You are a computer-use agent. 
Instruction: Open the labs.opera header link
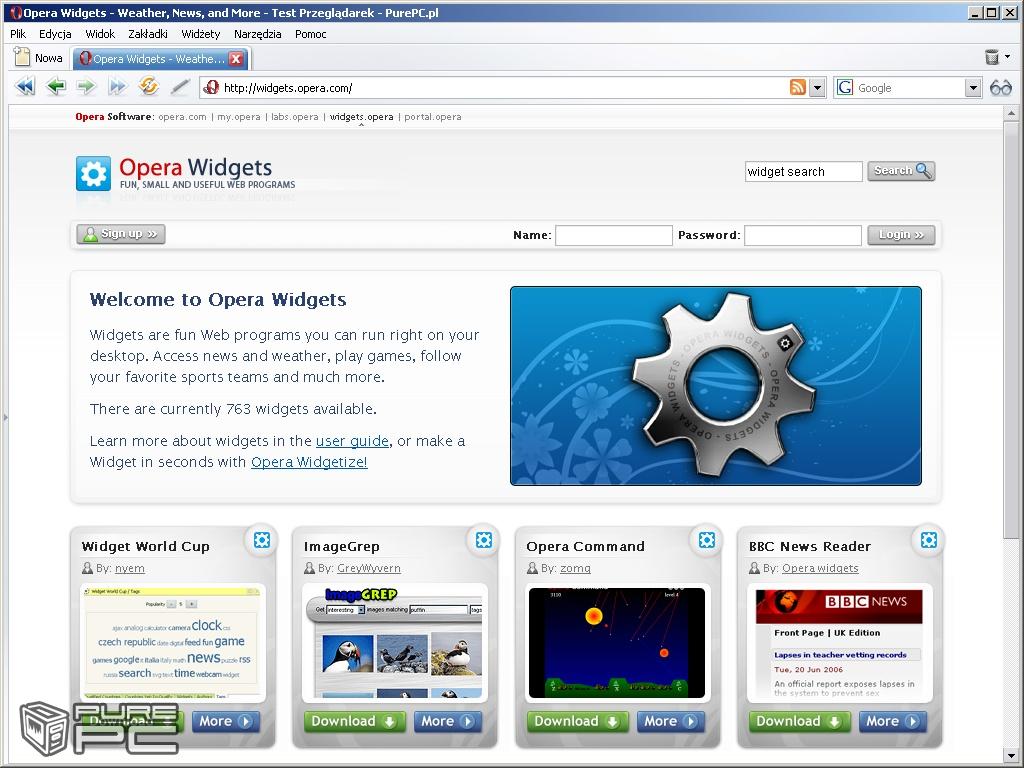point(295,117)
